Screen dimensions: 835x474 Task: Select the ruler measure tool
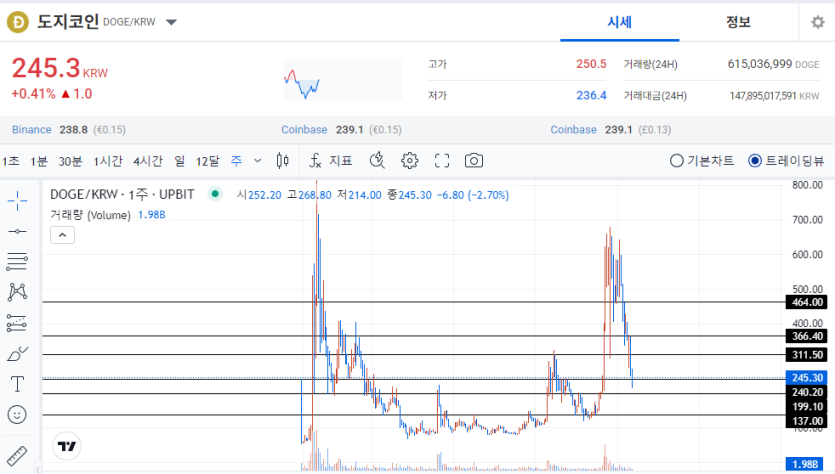point(17,453)
